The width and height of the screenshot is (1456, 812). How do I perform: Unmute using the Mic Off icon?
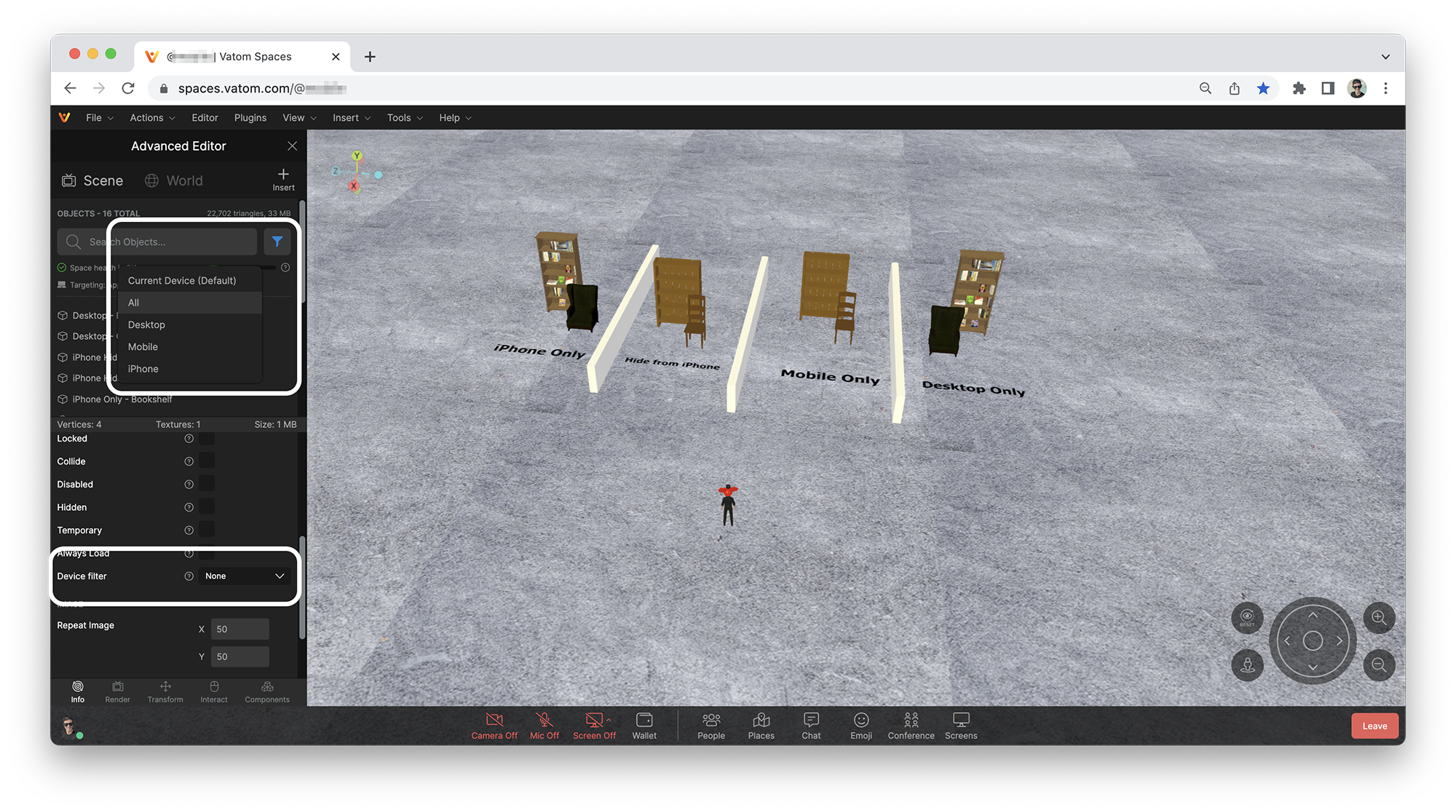(x=544, y=720)
